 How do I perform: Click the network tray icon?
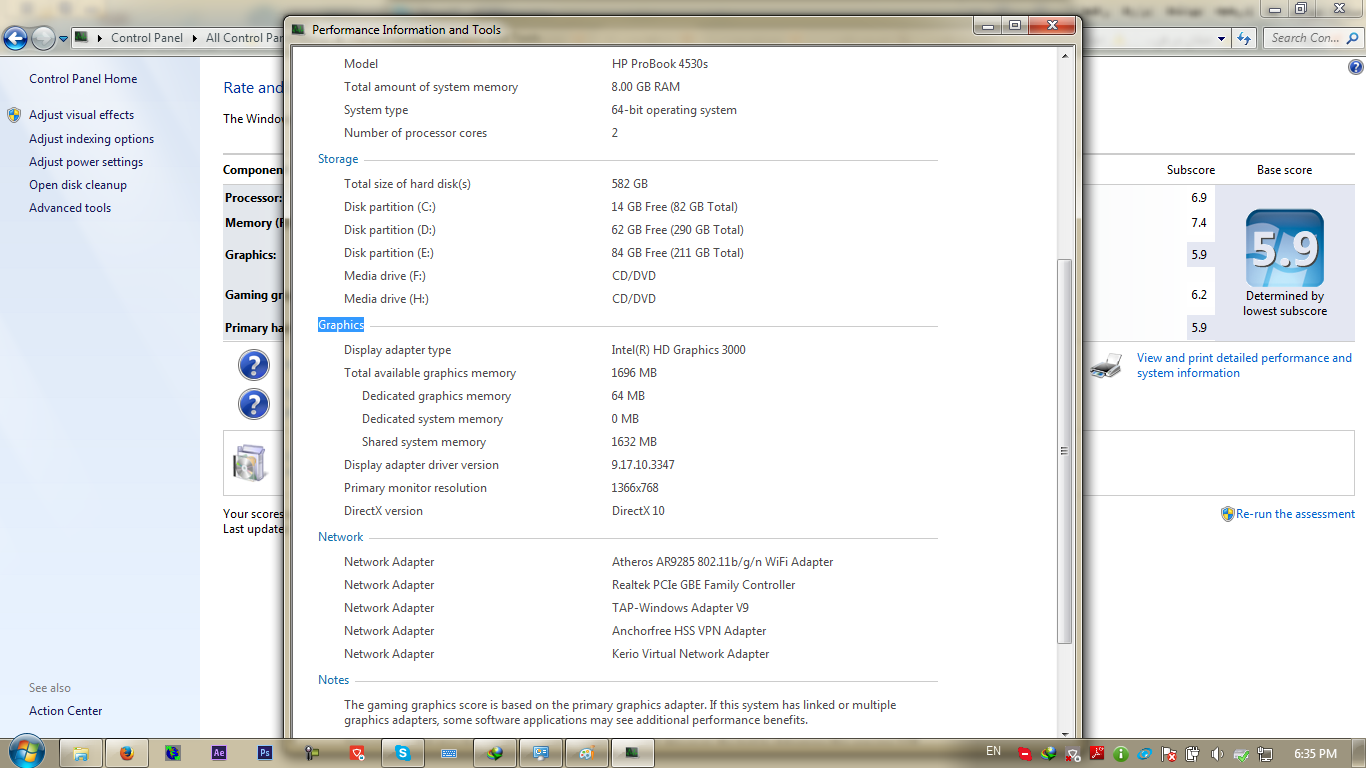1265,753
